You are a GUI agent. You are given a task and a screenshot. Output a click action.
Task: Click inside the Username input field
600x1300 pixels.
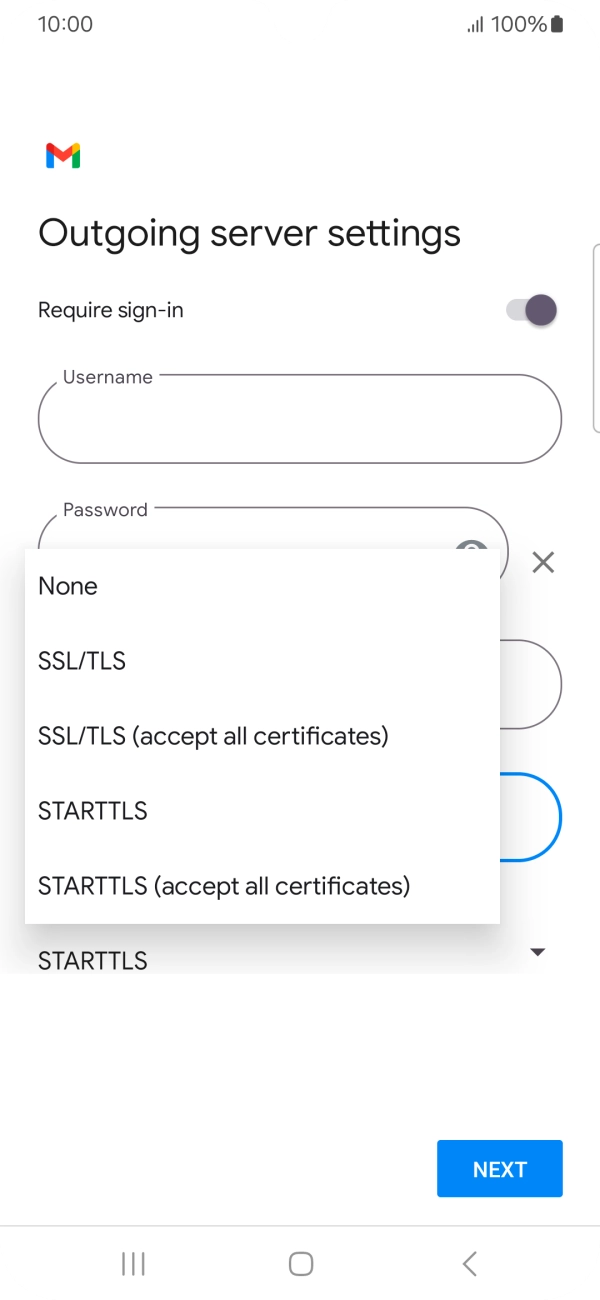click(x=300, y=419)
